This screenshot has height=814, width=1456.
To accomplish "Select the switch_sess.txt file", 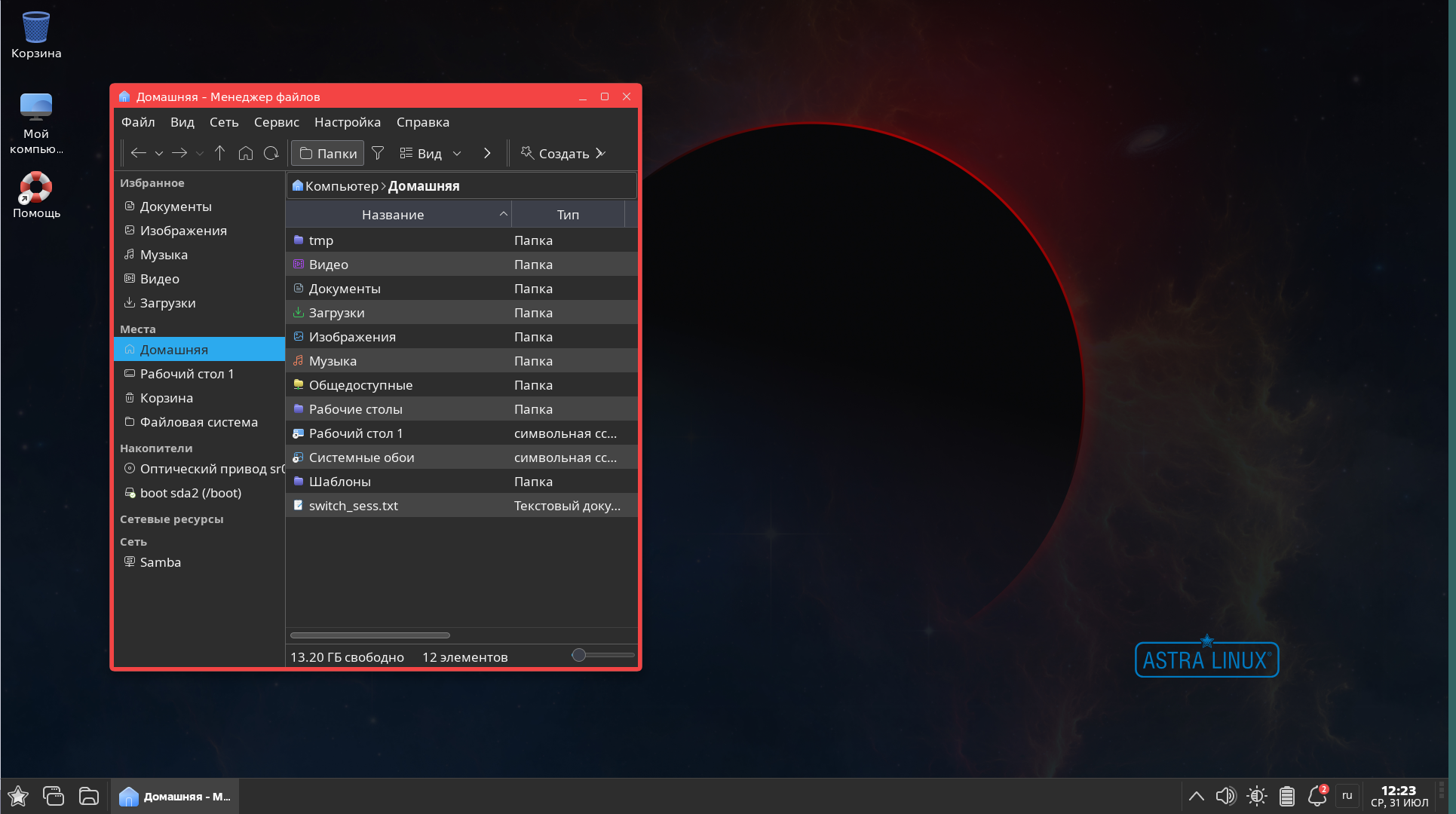I will click(x=353, y=506).
